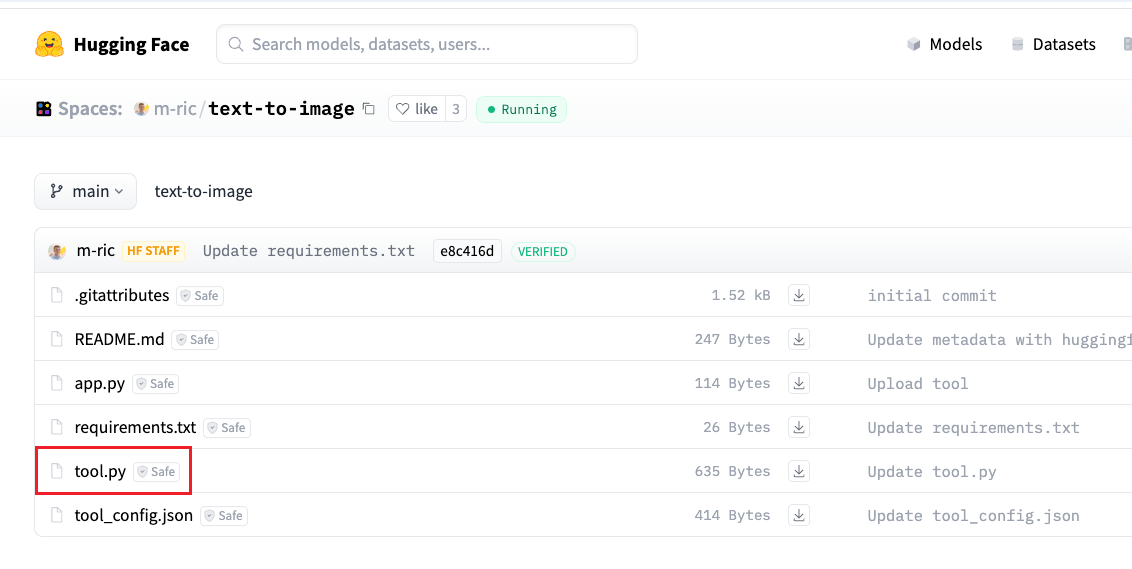Image resolution: width=1132 pixels, height=569 pixels.
Task: Click the VERIFIED badge
Action: click(543, 251)
